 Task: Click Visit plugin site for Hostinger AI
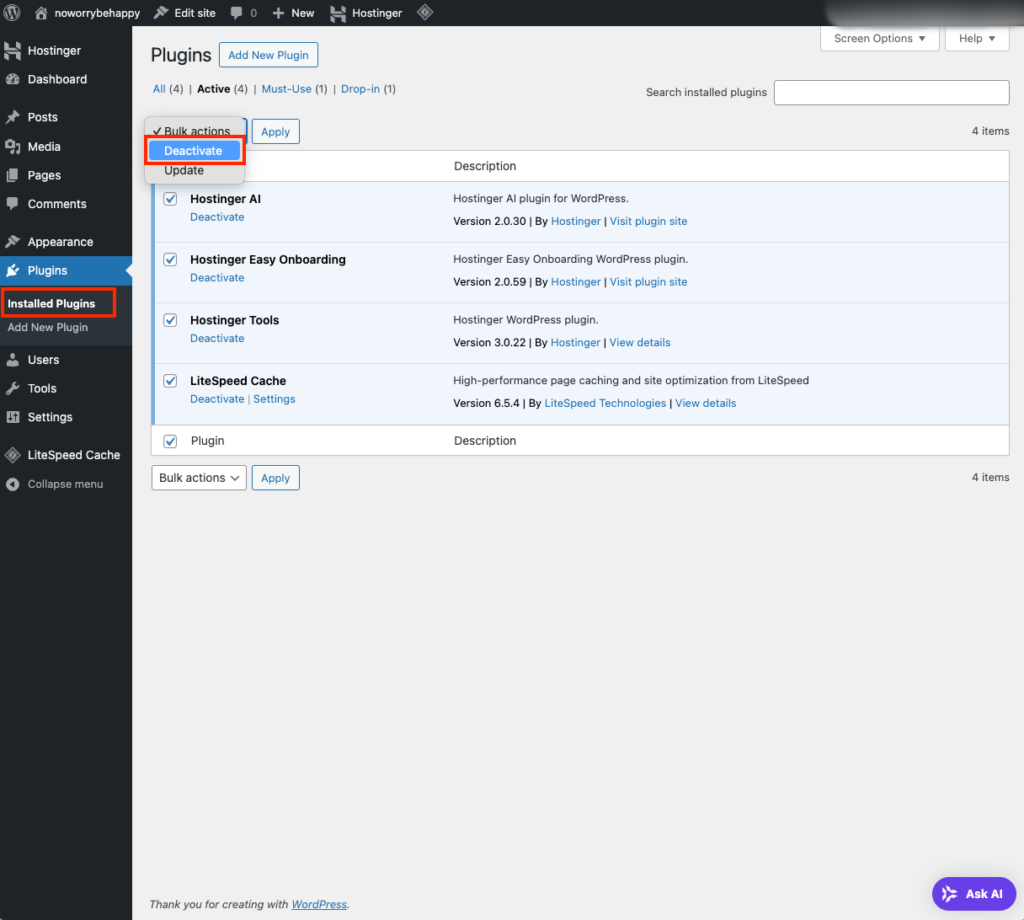pyautogui.click(x=648, y=221)
